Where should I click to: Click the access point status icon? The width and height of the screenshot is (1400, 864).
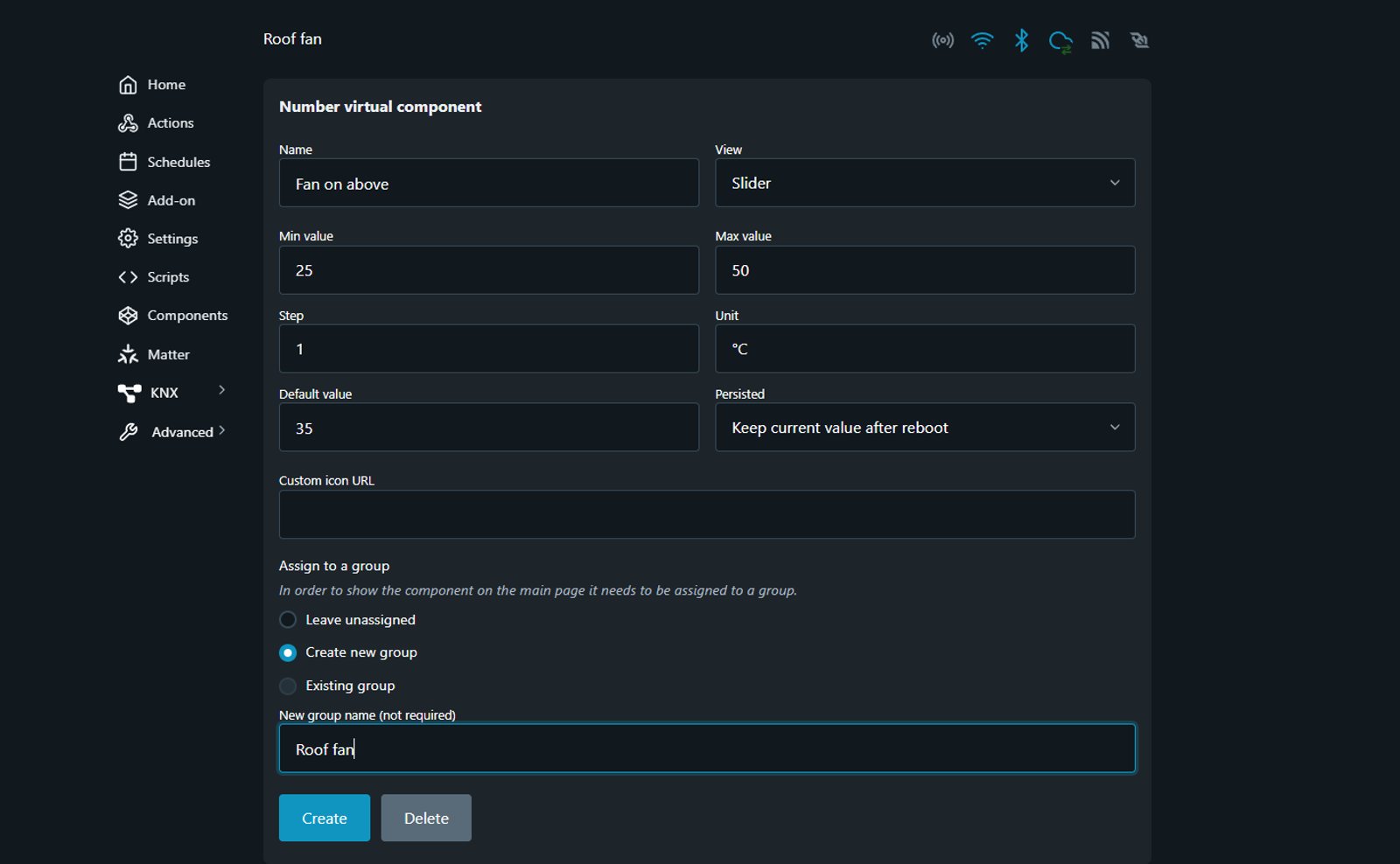[942, 40]
